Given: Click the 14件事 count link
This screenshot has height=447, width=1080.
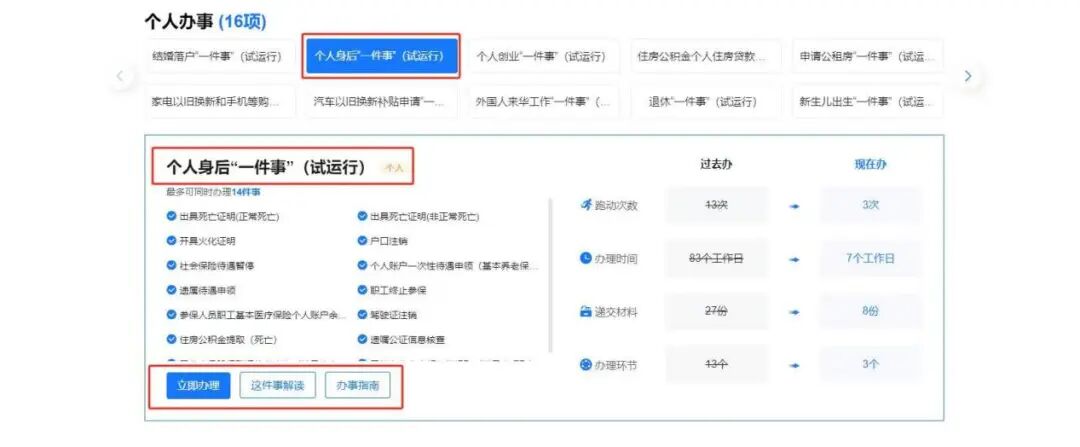Looking at the screenshot, I should 246,192.
